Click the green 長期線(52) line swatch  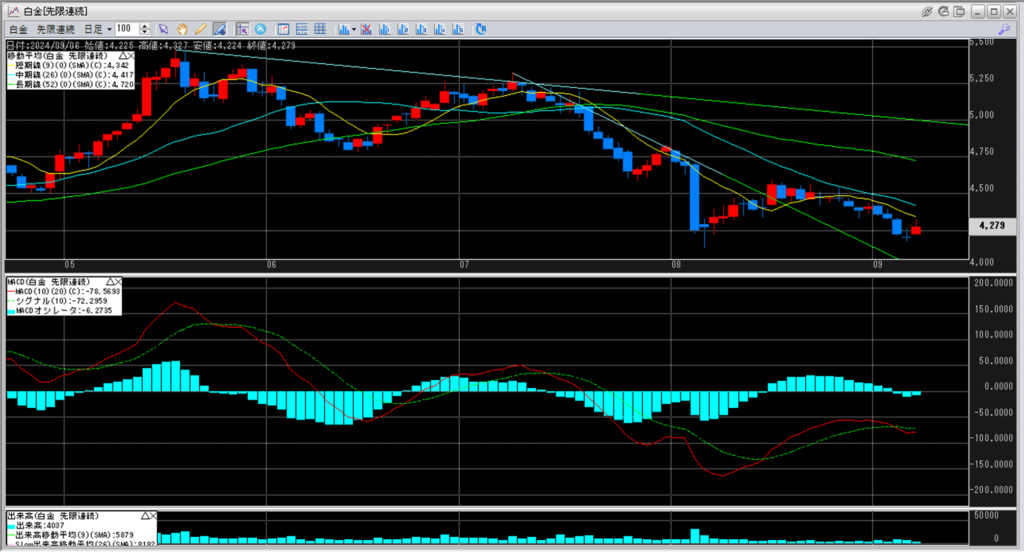pyautogui.click(x=11, y=84)
